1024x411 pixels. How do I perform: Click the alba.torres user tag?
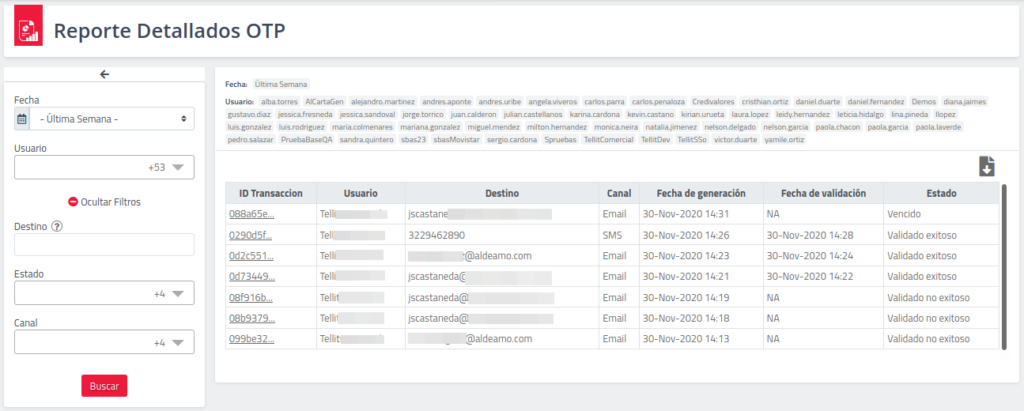point(279,102)
